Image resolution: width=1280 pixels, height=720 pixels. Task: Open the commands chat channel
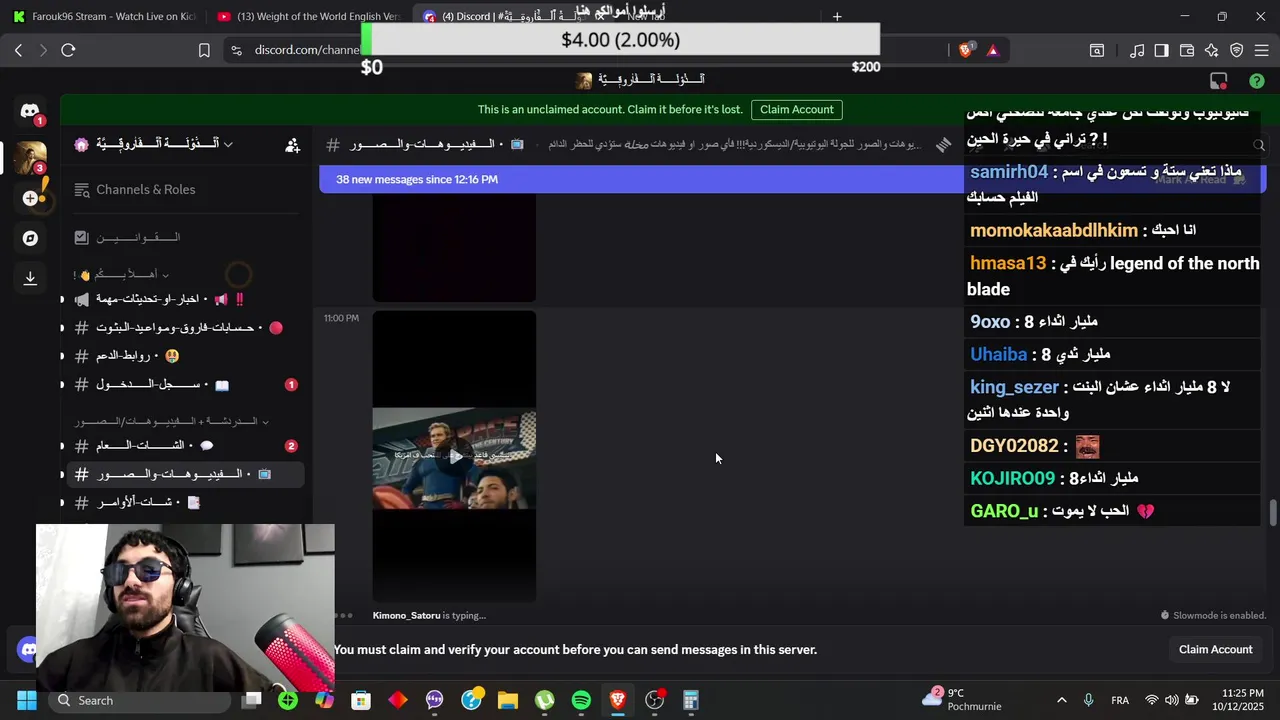(x=185, y=502)
